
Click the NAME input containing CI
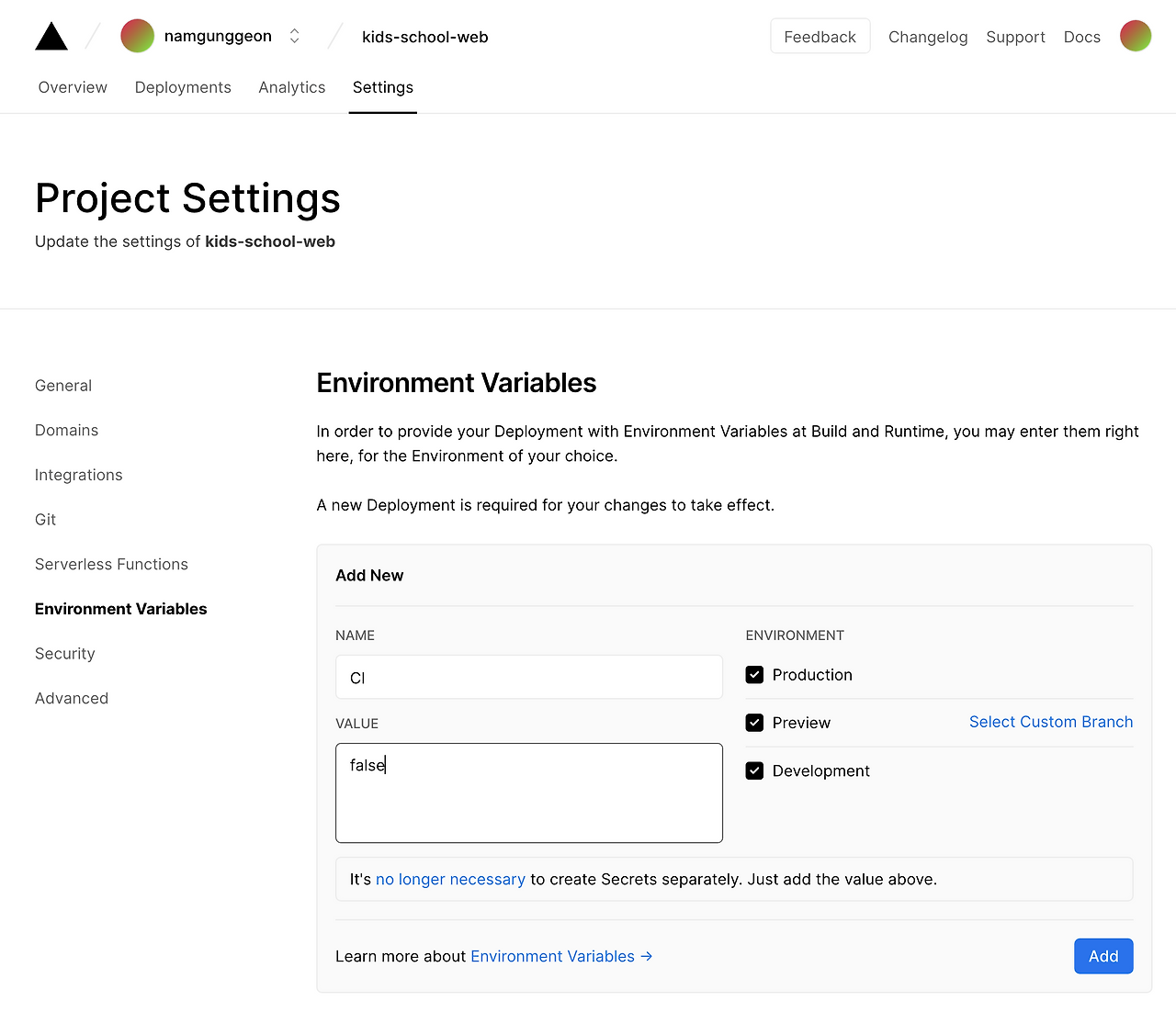tap(529, 677)
